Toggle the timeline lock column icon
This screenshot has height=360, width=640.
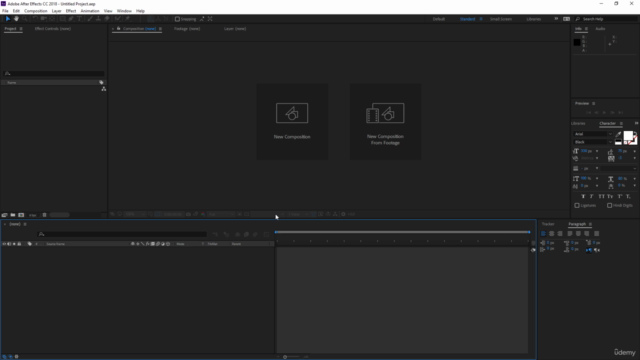pos(19,244)
